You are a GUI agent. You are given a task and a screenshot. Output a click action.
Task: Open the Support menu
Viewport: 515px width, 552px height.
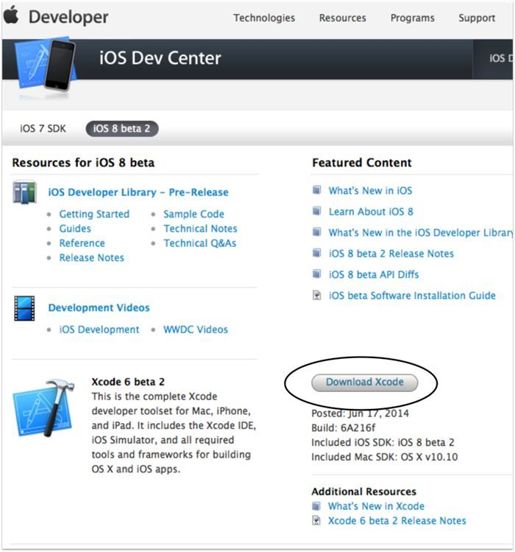[477, 18]
